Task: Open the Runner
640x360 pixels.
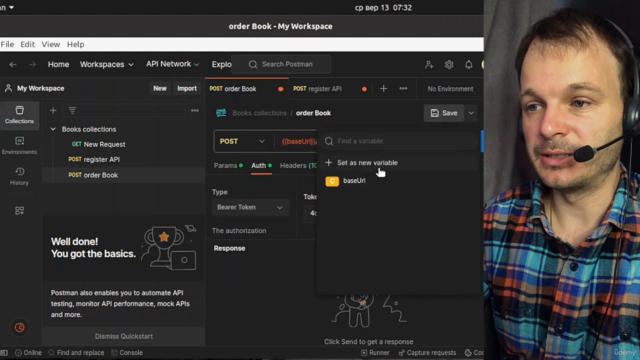Action: 375,353
